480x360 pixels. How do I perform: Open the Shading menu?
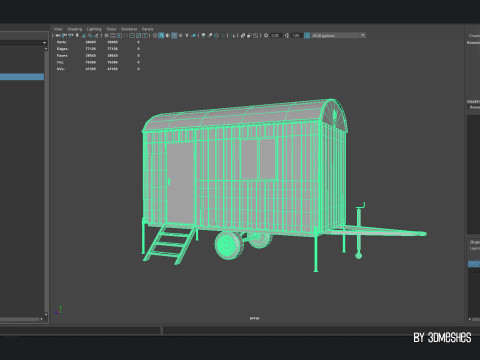pos(75,29)
